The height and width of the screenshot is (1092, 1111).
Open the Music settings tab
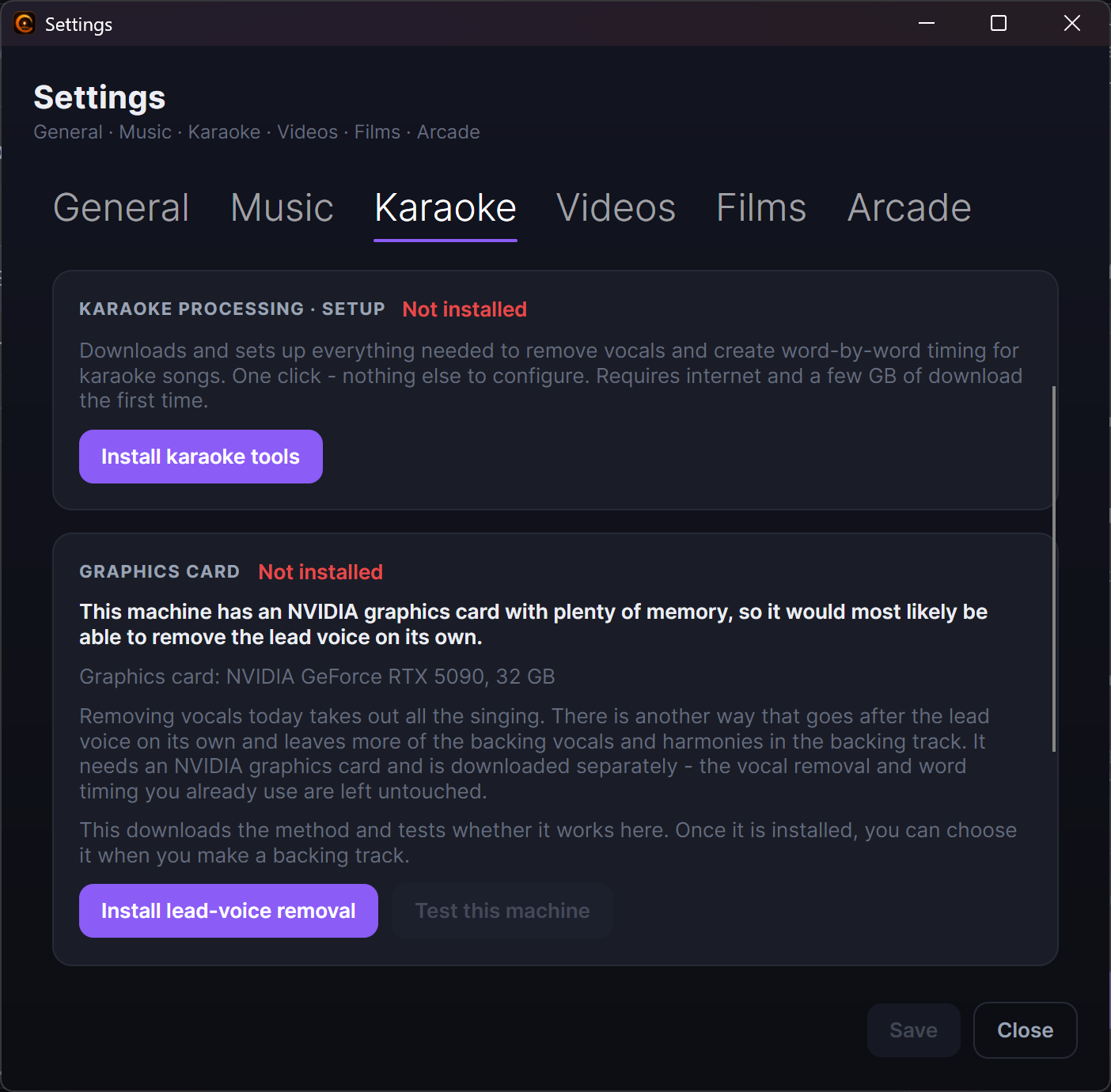[282, 208]
